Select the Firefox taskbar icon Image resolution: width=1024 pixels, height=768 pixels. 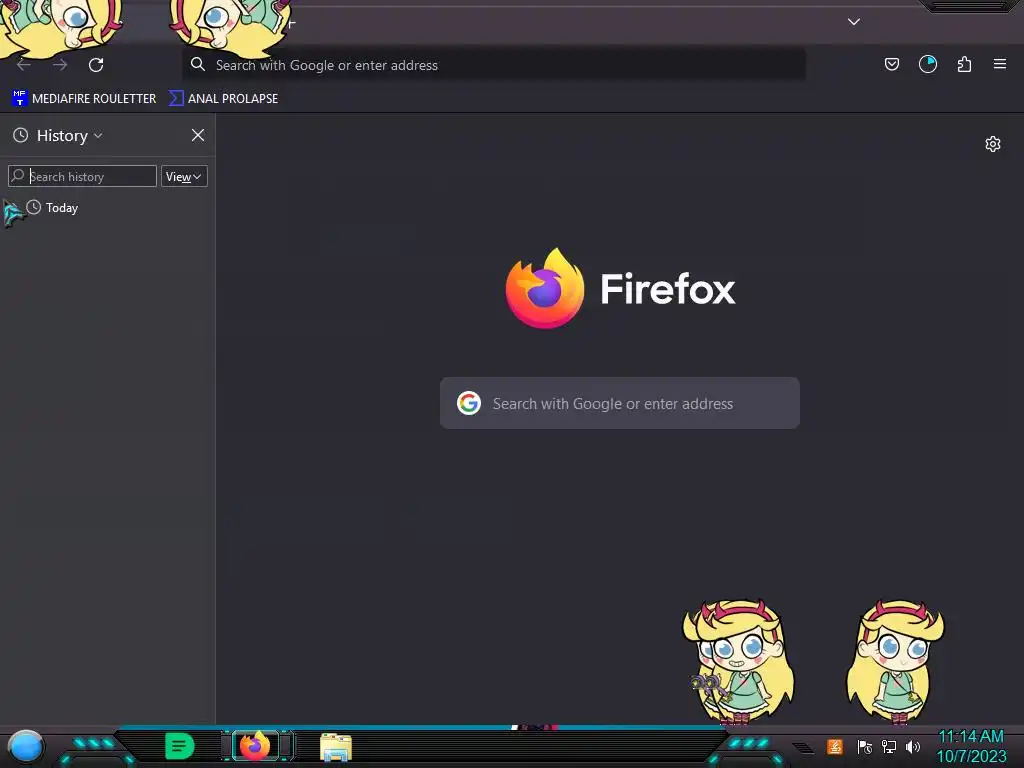pyautogui.click(x=255, y=745)
